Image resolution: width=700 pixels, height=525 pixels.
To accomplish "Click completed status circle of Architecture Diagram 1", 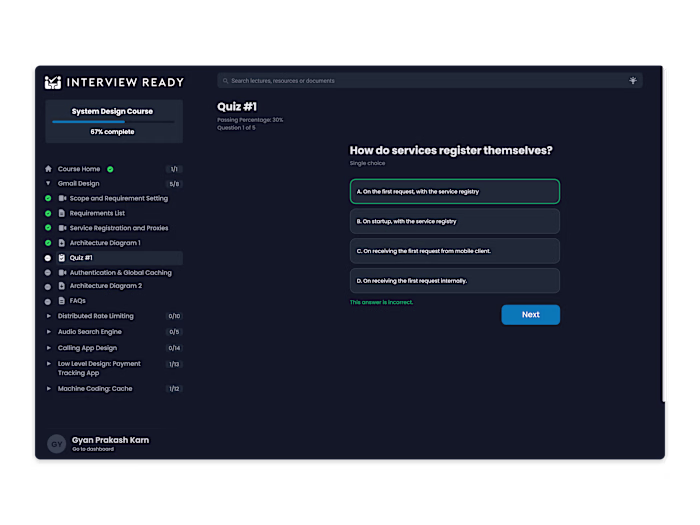I will click(x=48, y=243).
